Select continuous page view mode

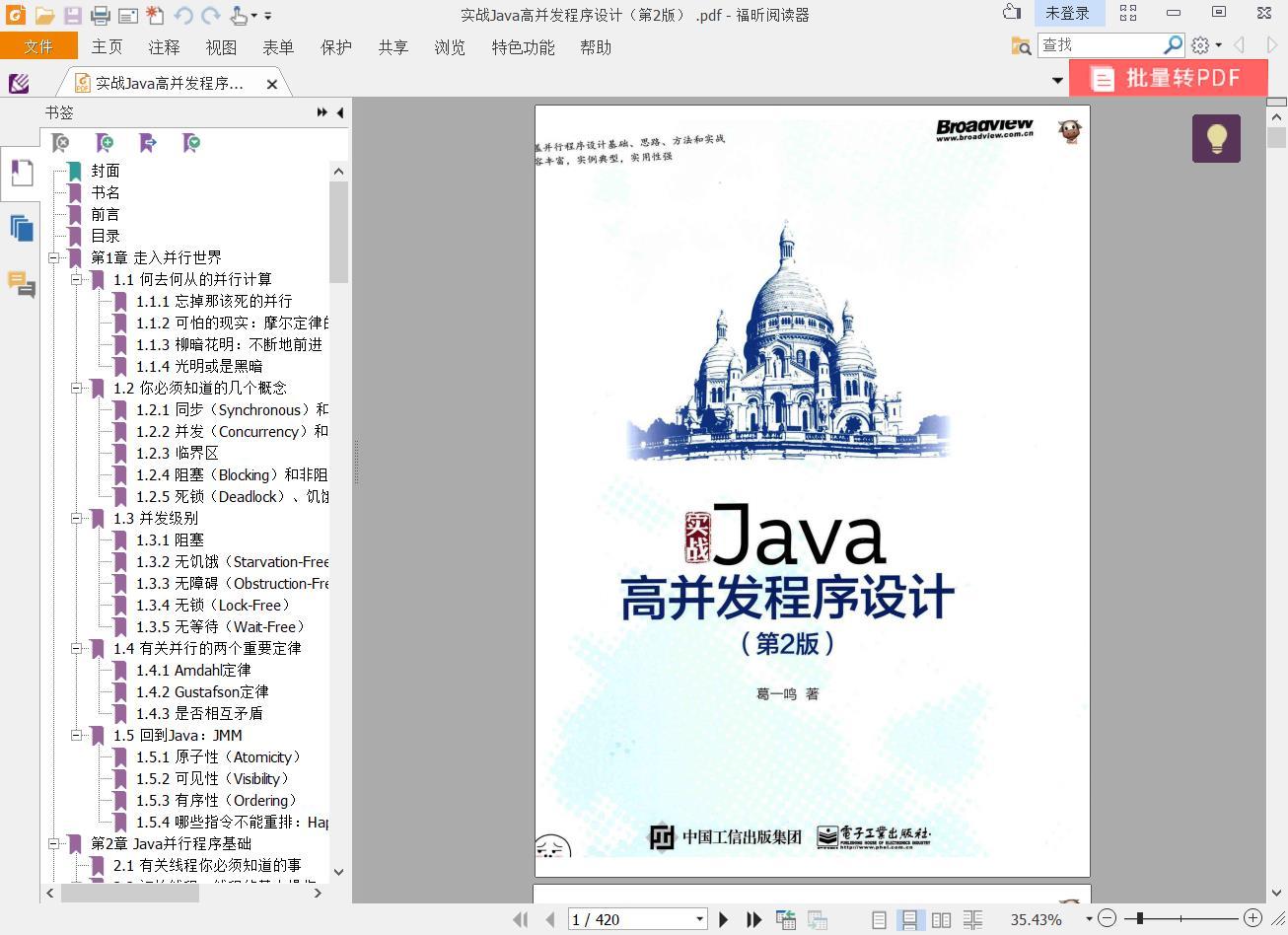coord(909,919)
